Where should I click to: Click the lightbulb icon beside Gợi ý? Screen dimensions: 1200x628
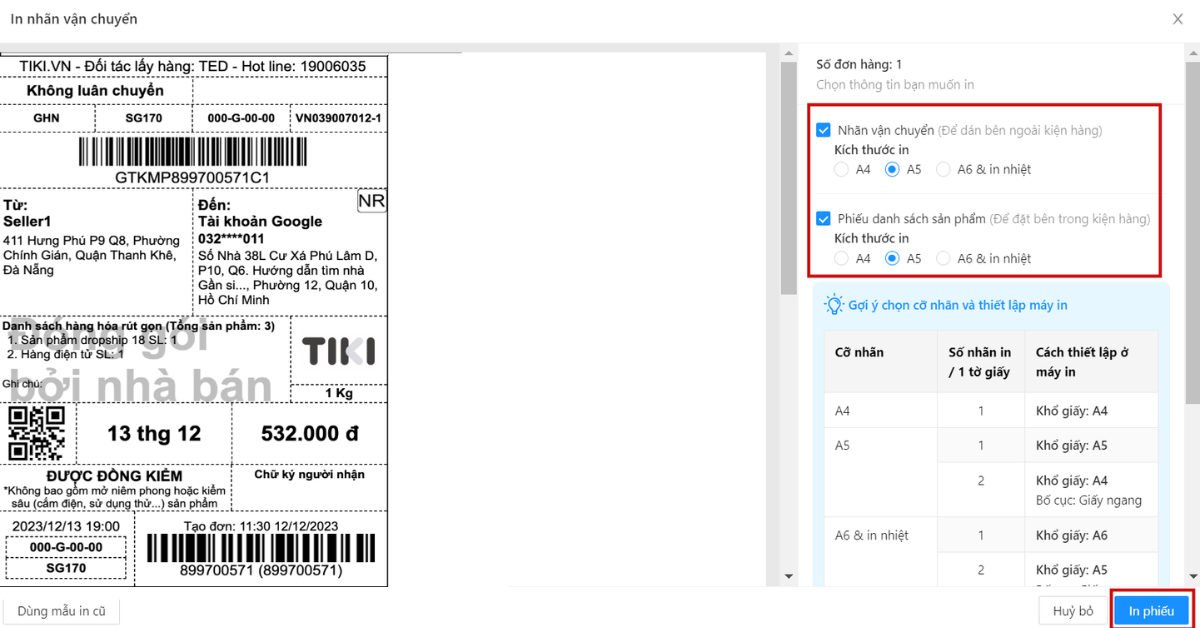834,305
